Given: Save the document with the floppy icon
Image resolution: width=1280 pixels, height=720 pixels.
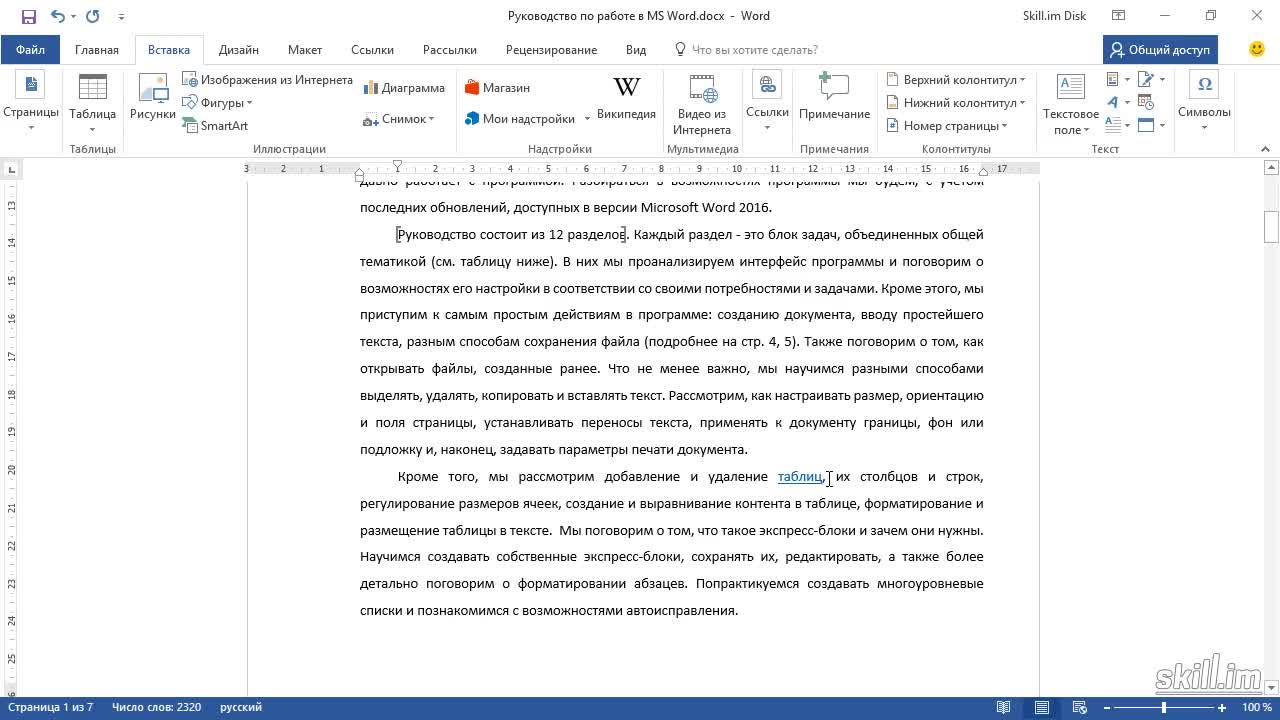Looking at the screenshot, I should pos(28,16).
